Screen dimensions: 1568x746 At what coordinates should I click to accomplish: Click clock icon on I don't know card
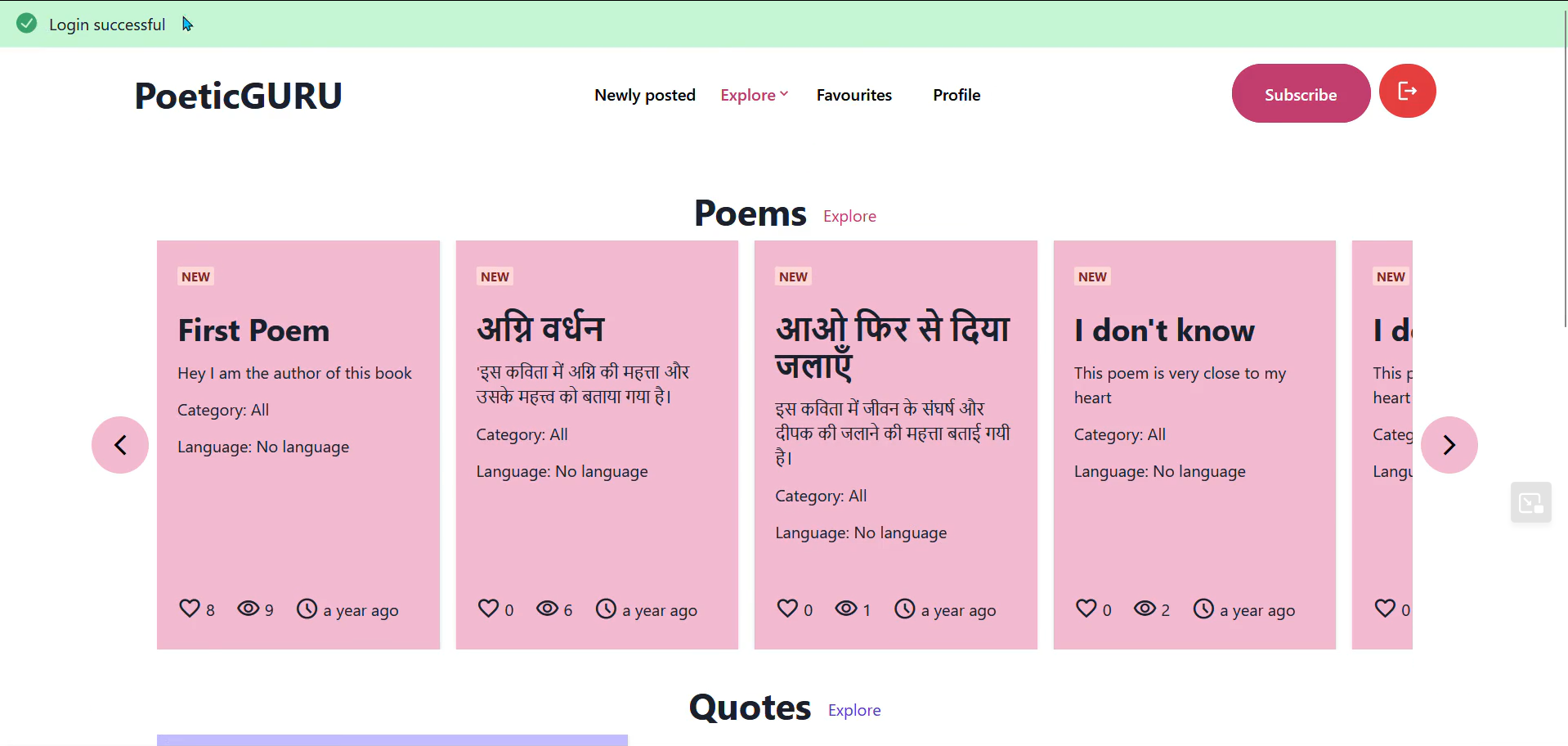click(x=1203, y=609)
